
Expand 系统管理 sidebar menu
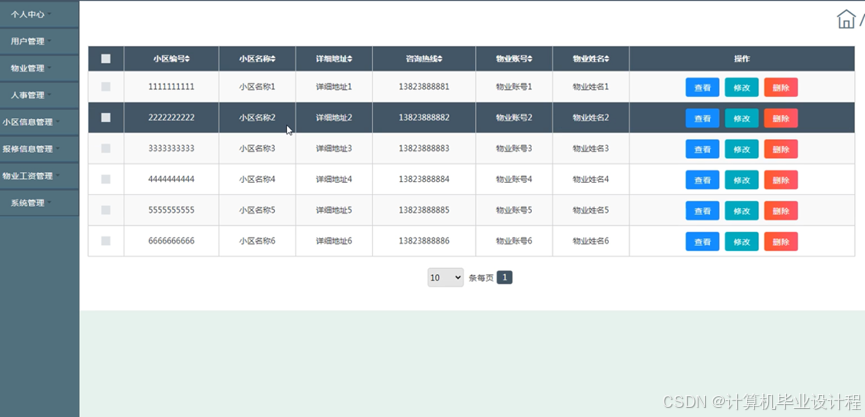click(x=39, y=203)
